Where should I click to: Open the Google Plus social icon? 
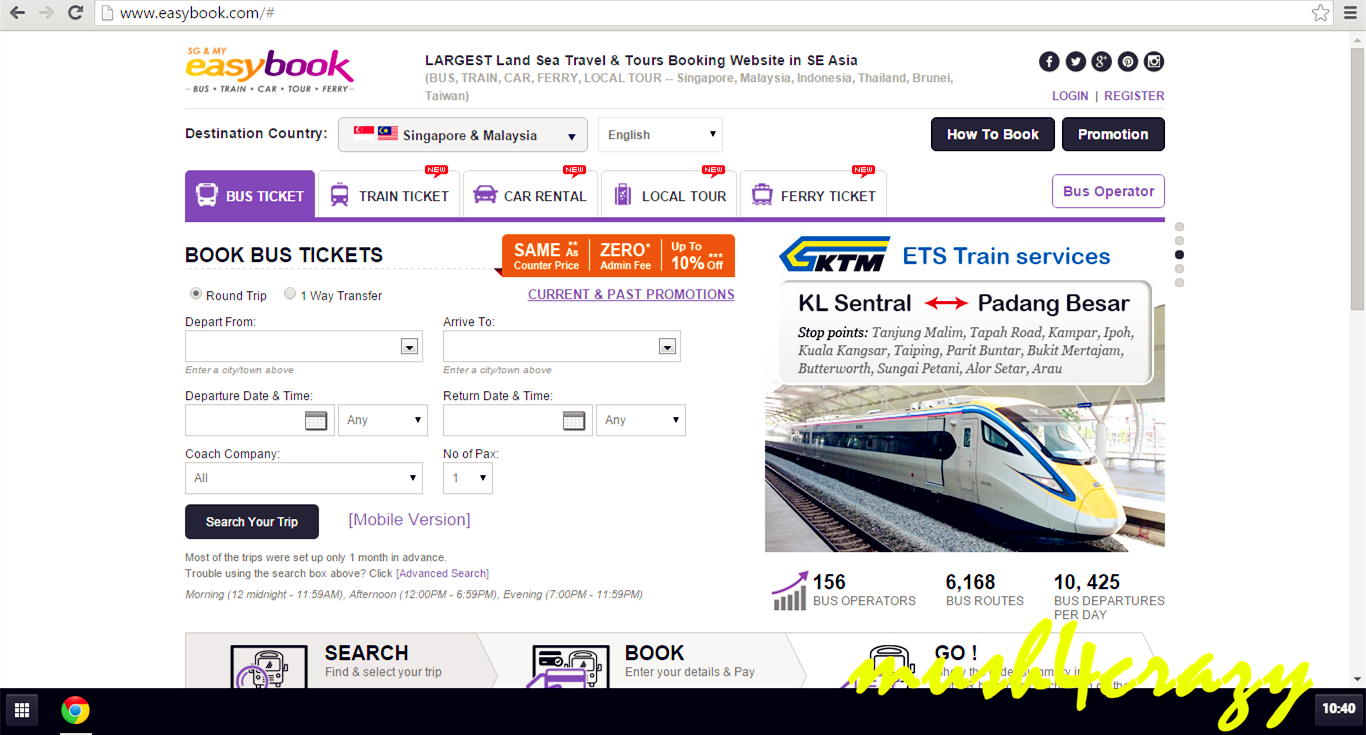[1101, 62]
